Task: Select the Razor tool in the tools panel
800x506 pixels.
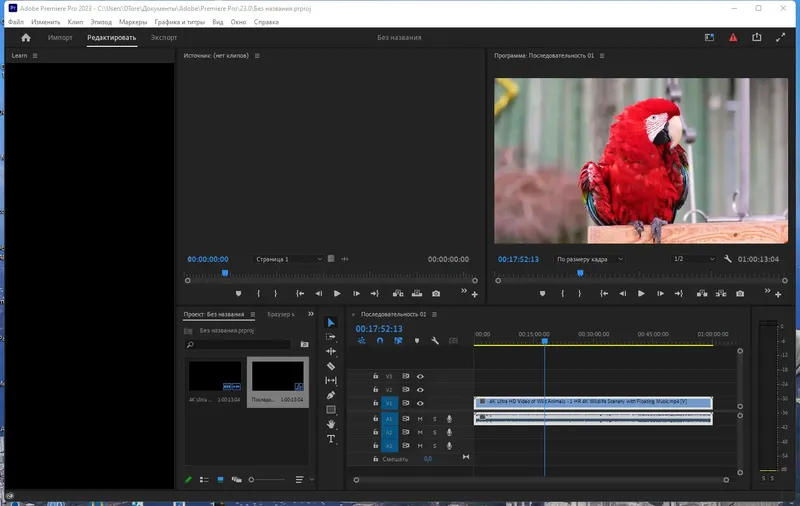Action: point(331,366)
